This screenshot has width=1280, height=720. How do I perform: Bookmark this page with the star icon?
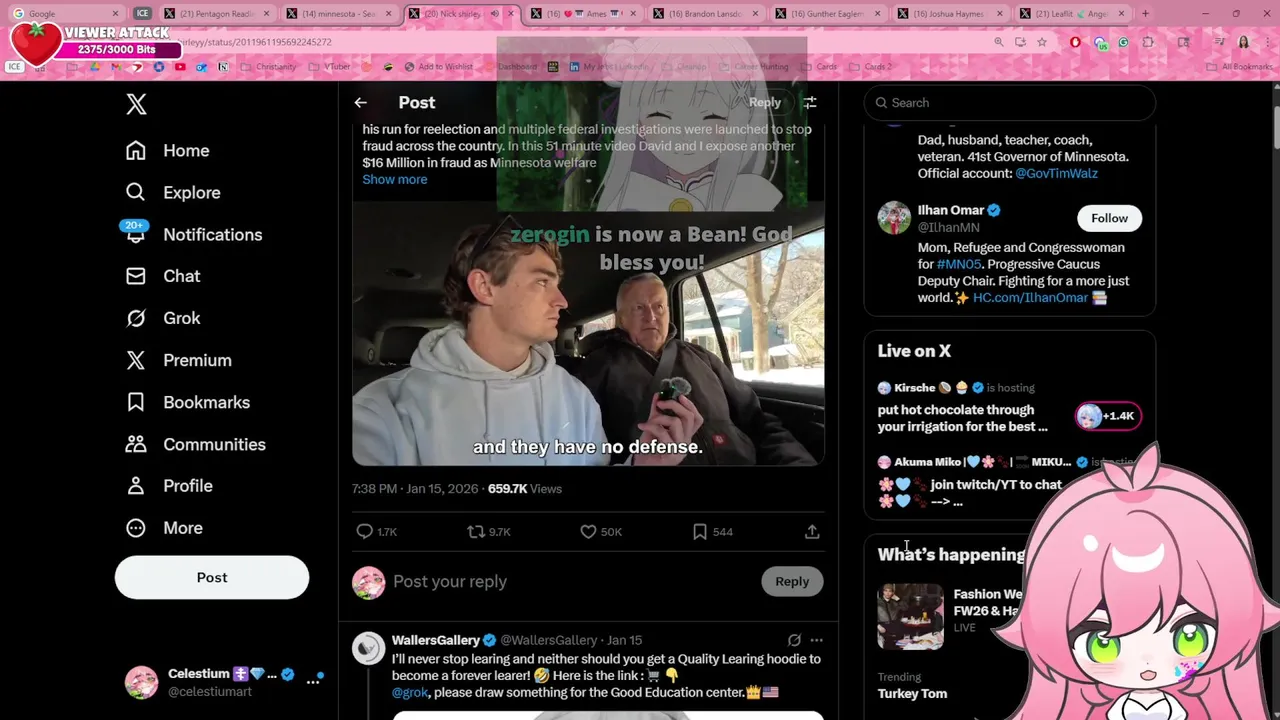click(x=1041, y=42)
